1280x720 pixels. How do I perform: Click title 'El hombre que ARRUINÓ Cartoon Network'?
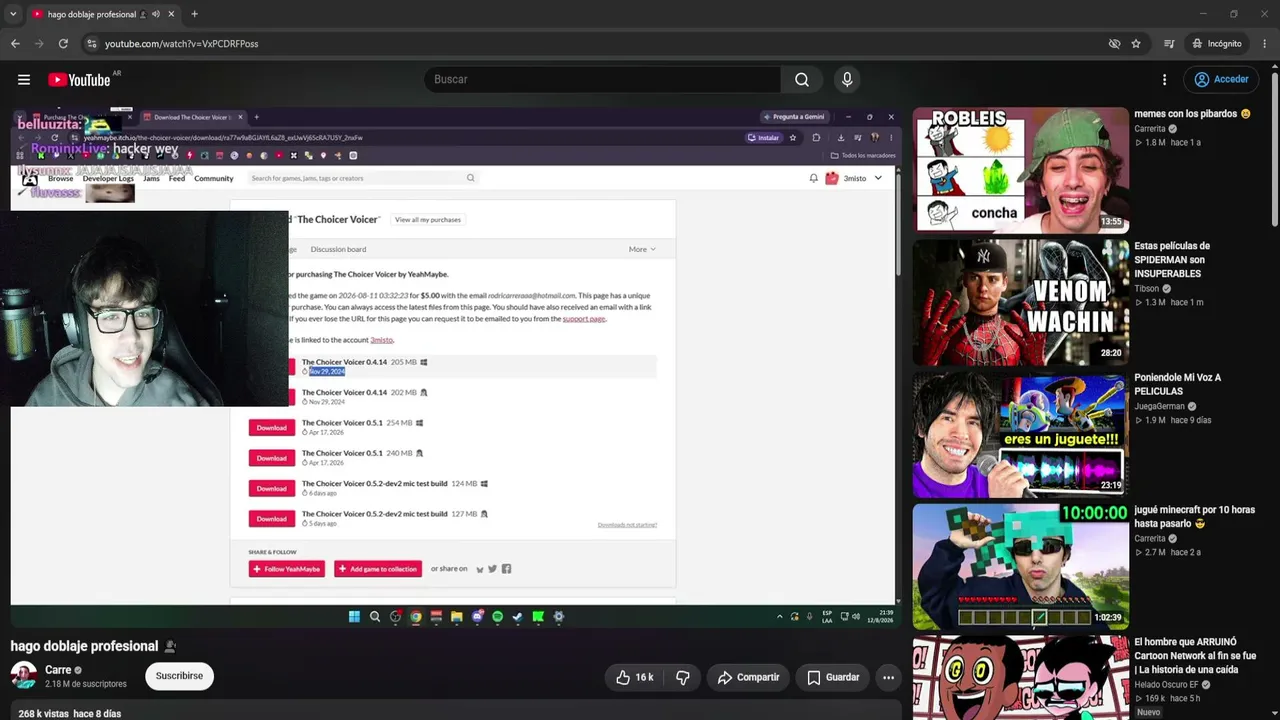(x=1195, y=656)
